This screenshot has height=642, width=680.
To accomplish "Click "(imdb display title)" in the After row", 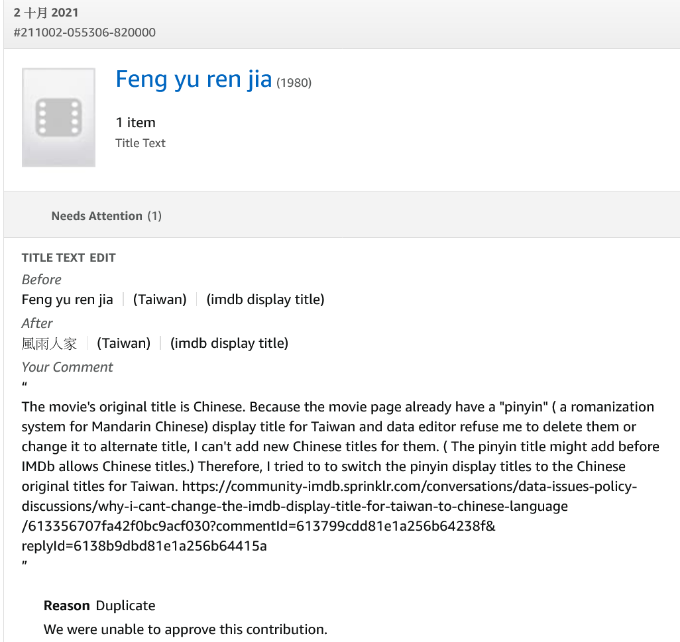I will 229,343.
